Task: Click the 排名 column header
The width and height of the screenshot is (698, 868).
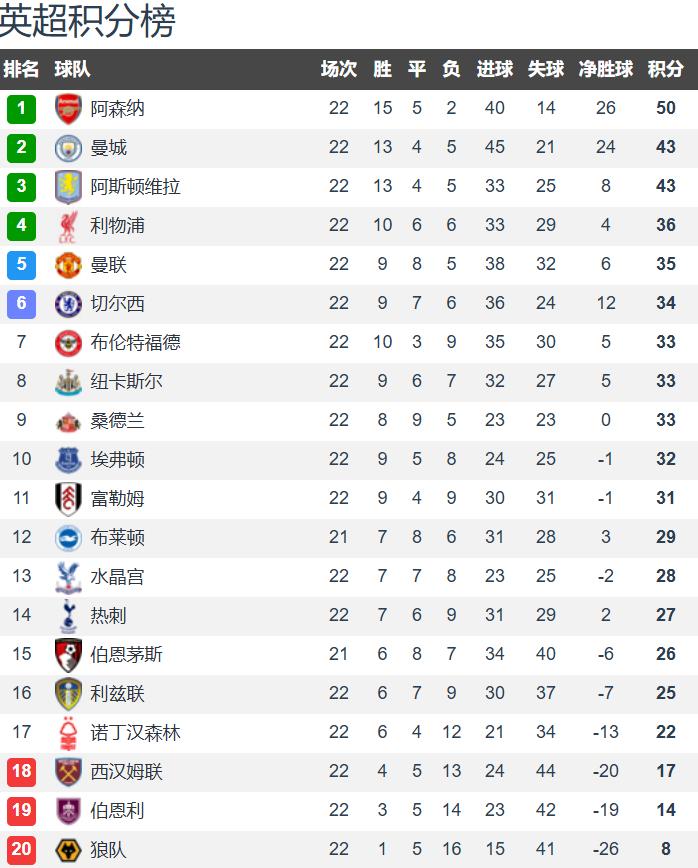Action: (22, 69)
